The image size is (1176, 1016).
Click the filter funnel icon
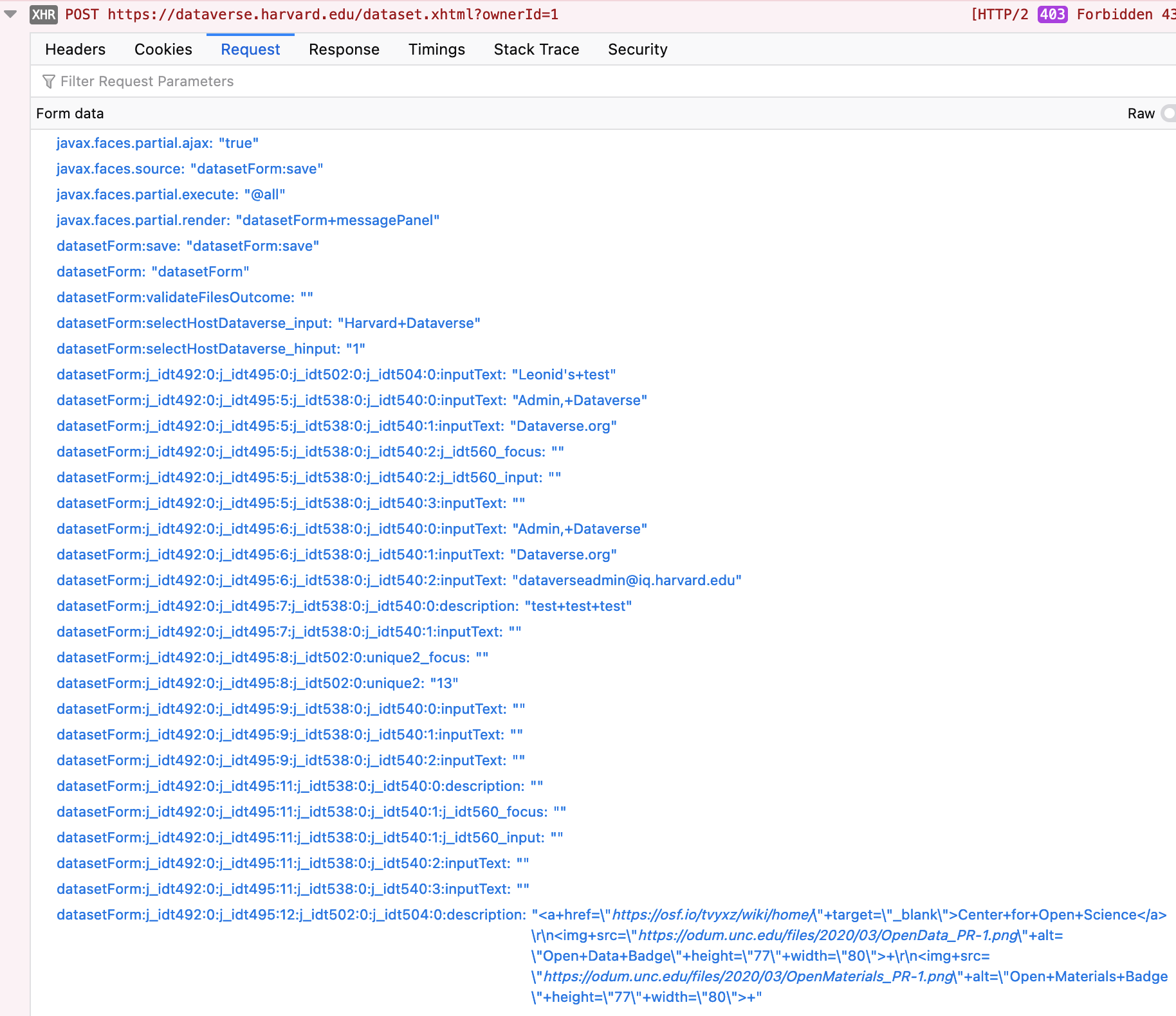point(48,81)
